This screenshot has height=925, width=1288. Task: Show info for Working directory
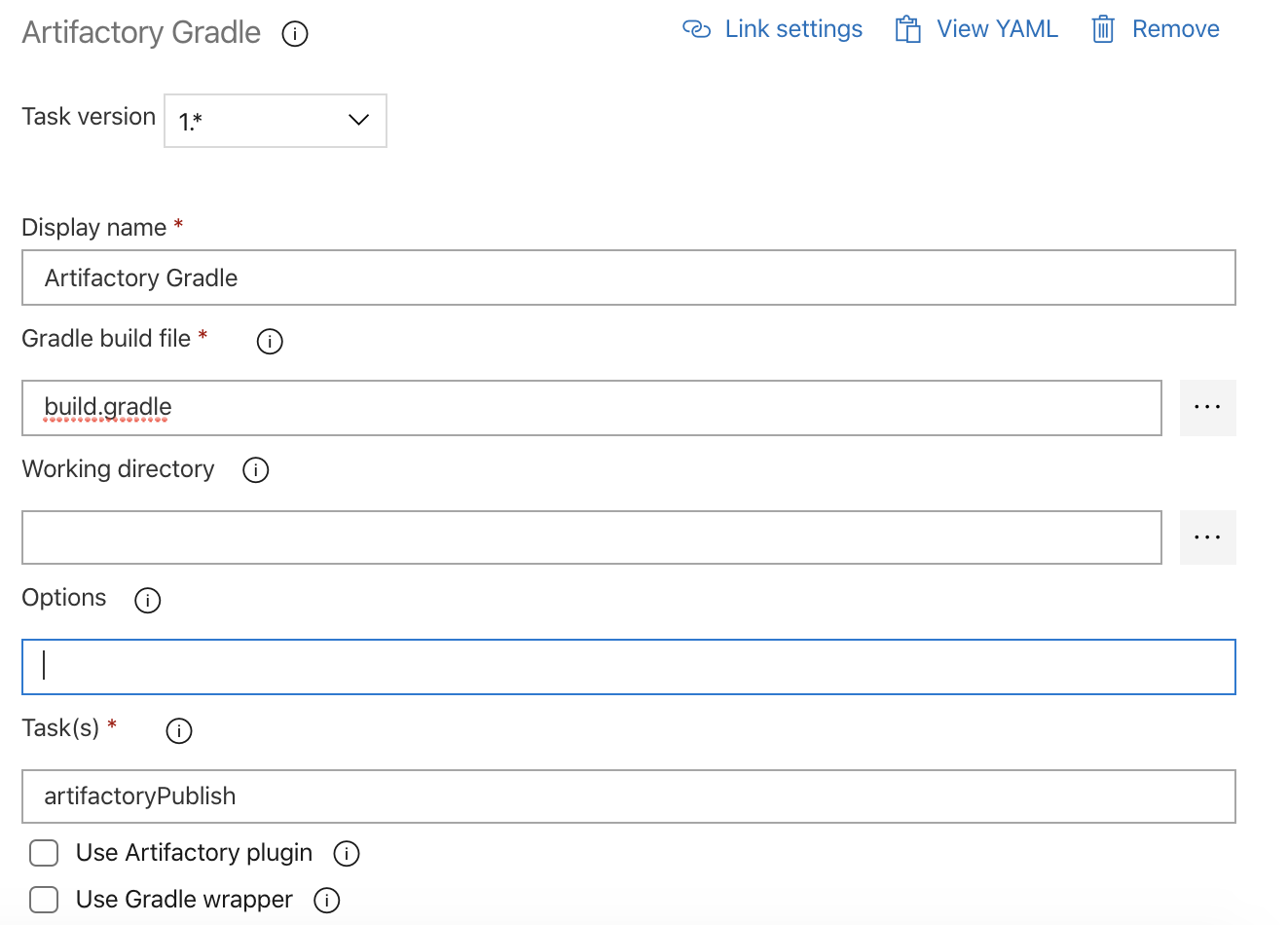tap(256, 470)
